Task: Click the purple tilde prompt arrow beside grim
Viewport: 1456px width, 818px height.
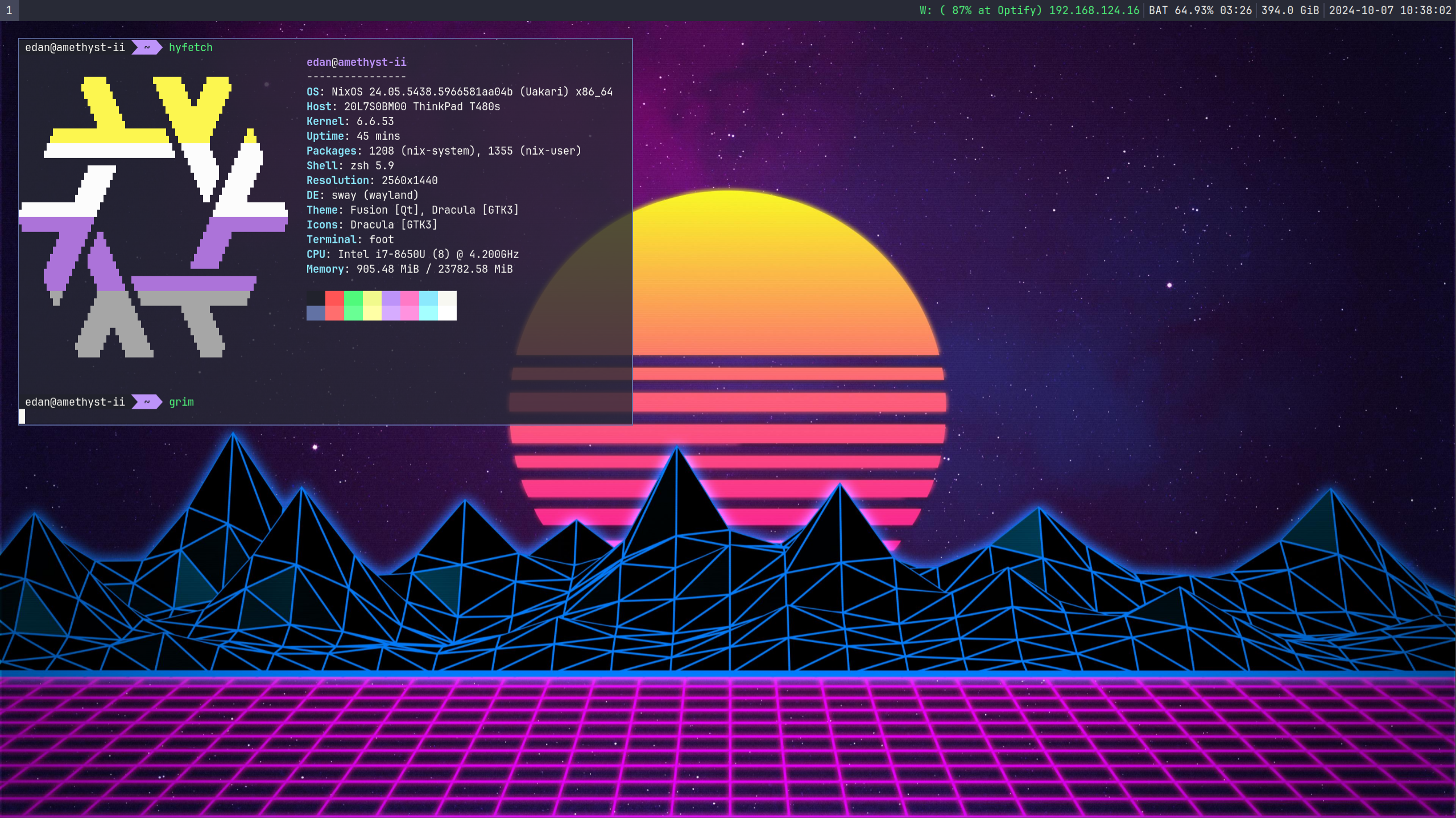Action: click(x=147, y=402)
